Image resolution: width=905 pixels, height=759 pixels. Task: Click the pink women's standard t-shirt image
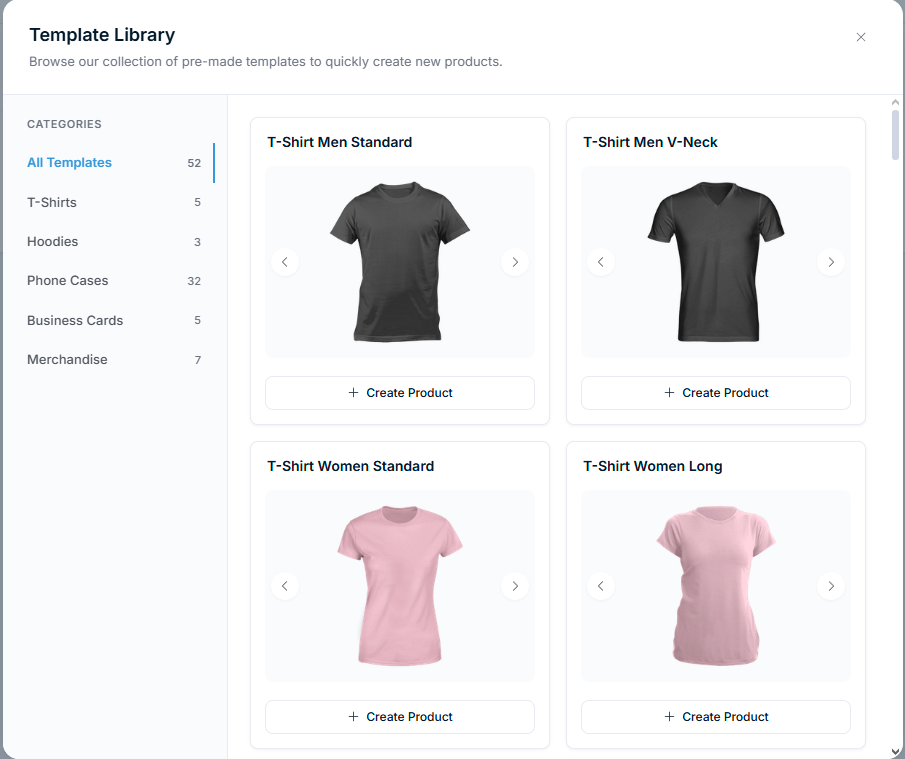tap(399, 586)
